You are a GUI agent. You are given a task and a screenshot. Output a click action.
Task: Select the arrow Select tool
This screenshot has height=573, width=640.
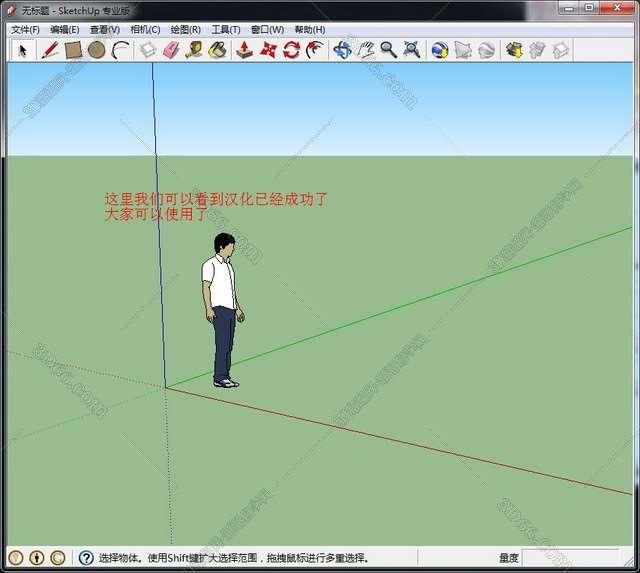(22, 50)
